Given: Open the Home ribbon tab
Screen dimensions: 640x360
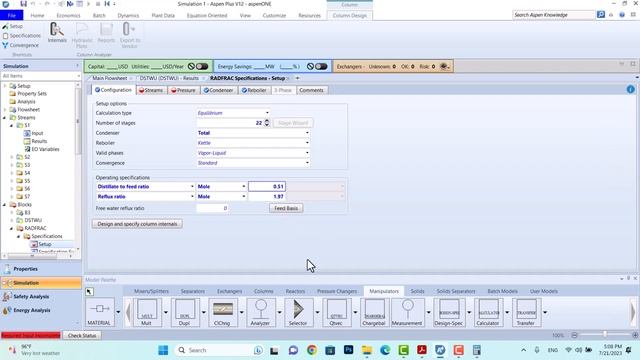Looking at the screenshot, I should [x=37, y=16].
